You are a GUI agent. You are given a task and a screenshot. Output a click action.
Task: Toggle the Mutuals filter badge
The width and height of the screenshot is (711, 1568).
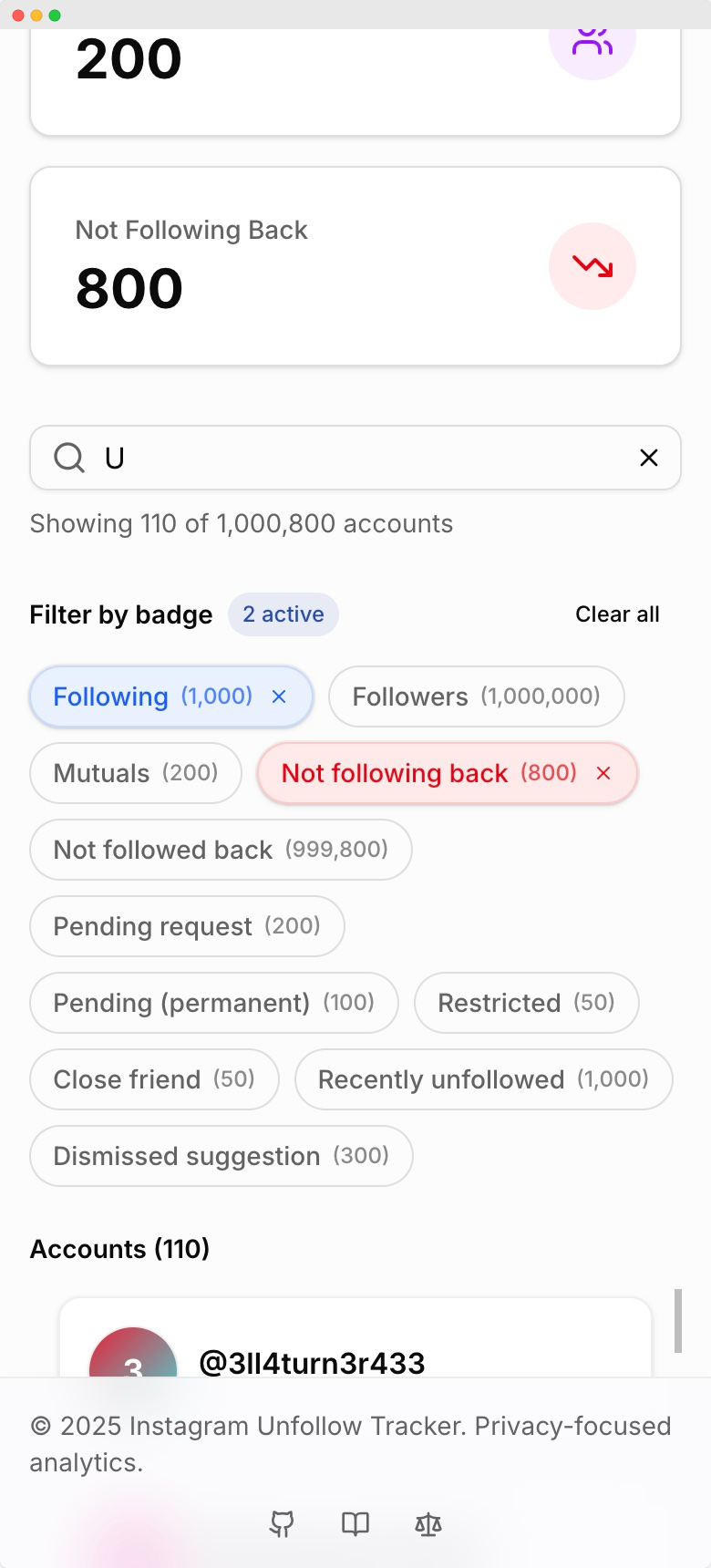(x=135, y=773)
